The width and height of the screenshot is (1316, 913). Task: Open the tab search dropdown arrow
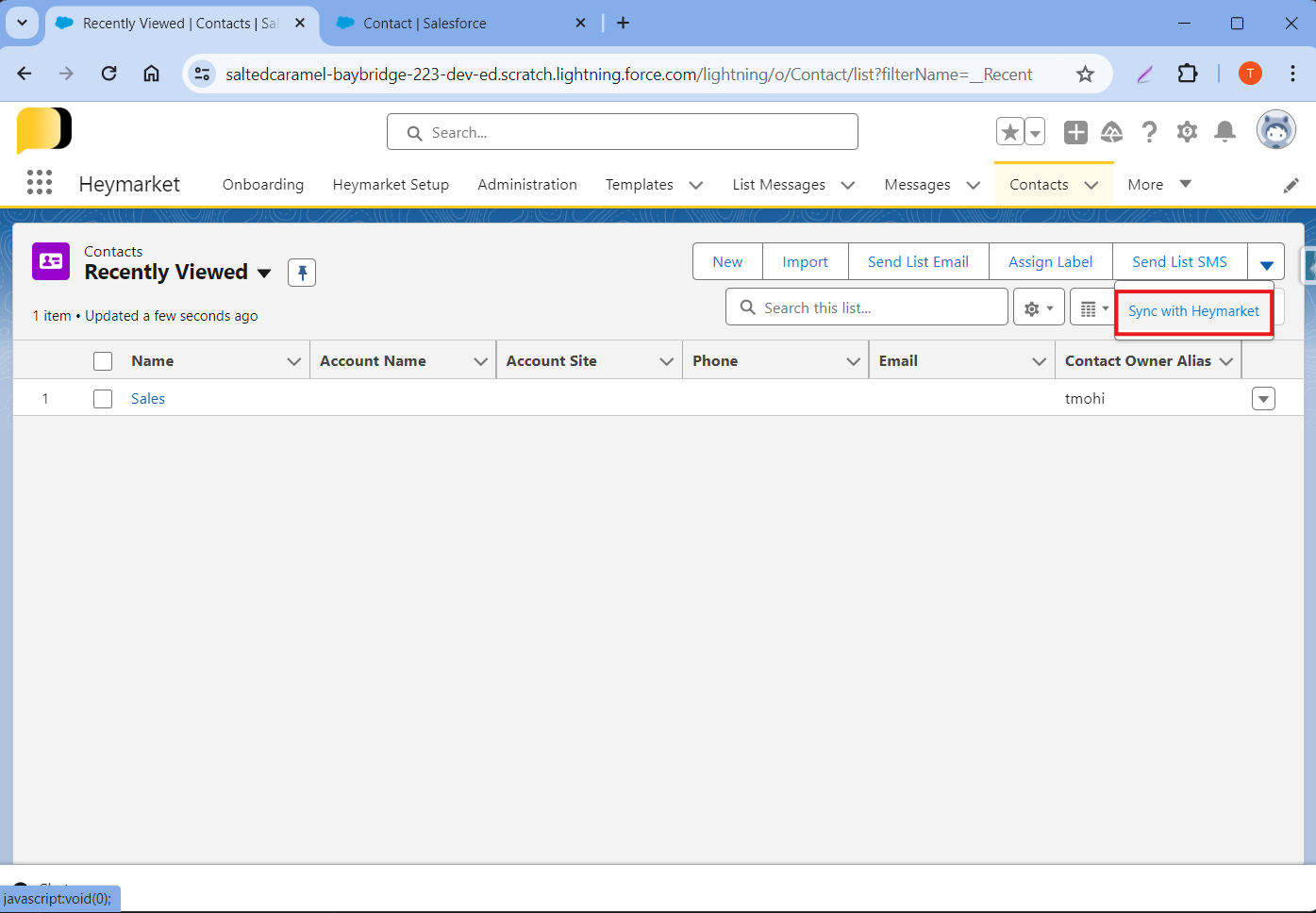click(x=22, y=23)
